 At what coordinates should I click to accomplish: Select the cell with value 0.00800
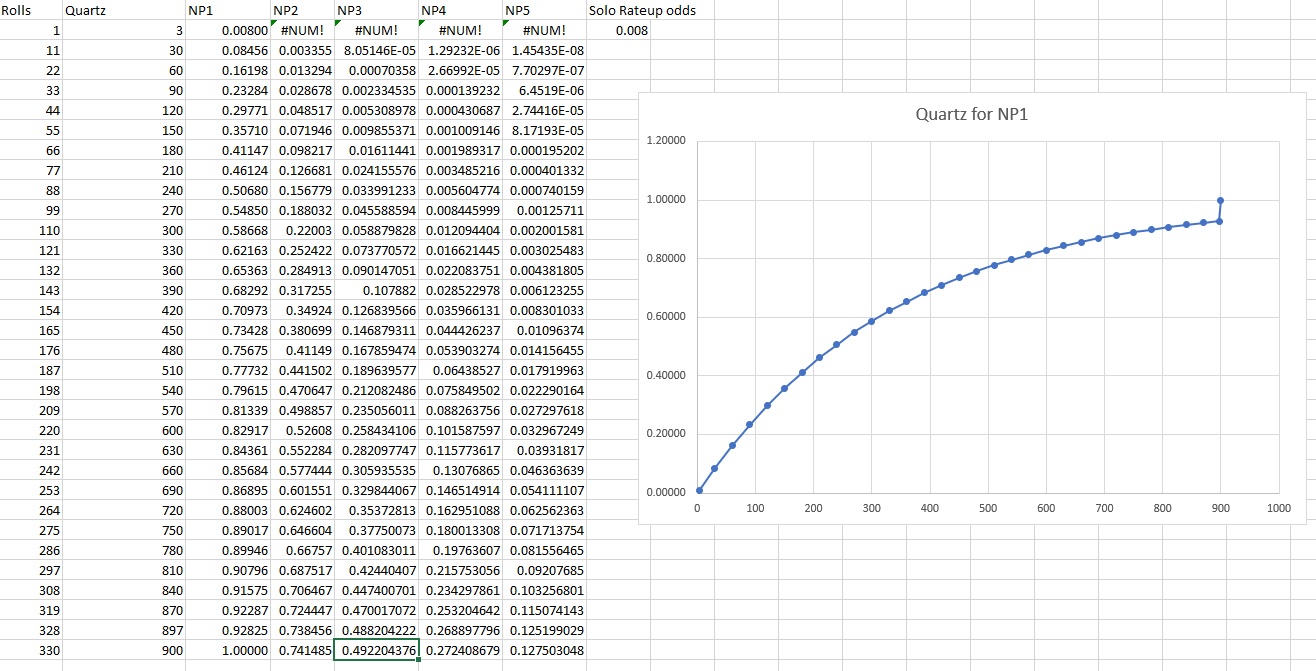[x=228, y=30]
